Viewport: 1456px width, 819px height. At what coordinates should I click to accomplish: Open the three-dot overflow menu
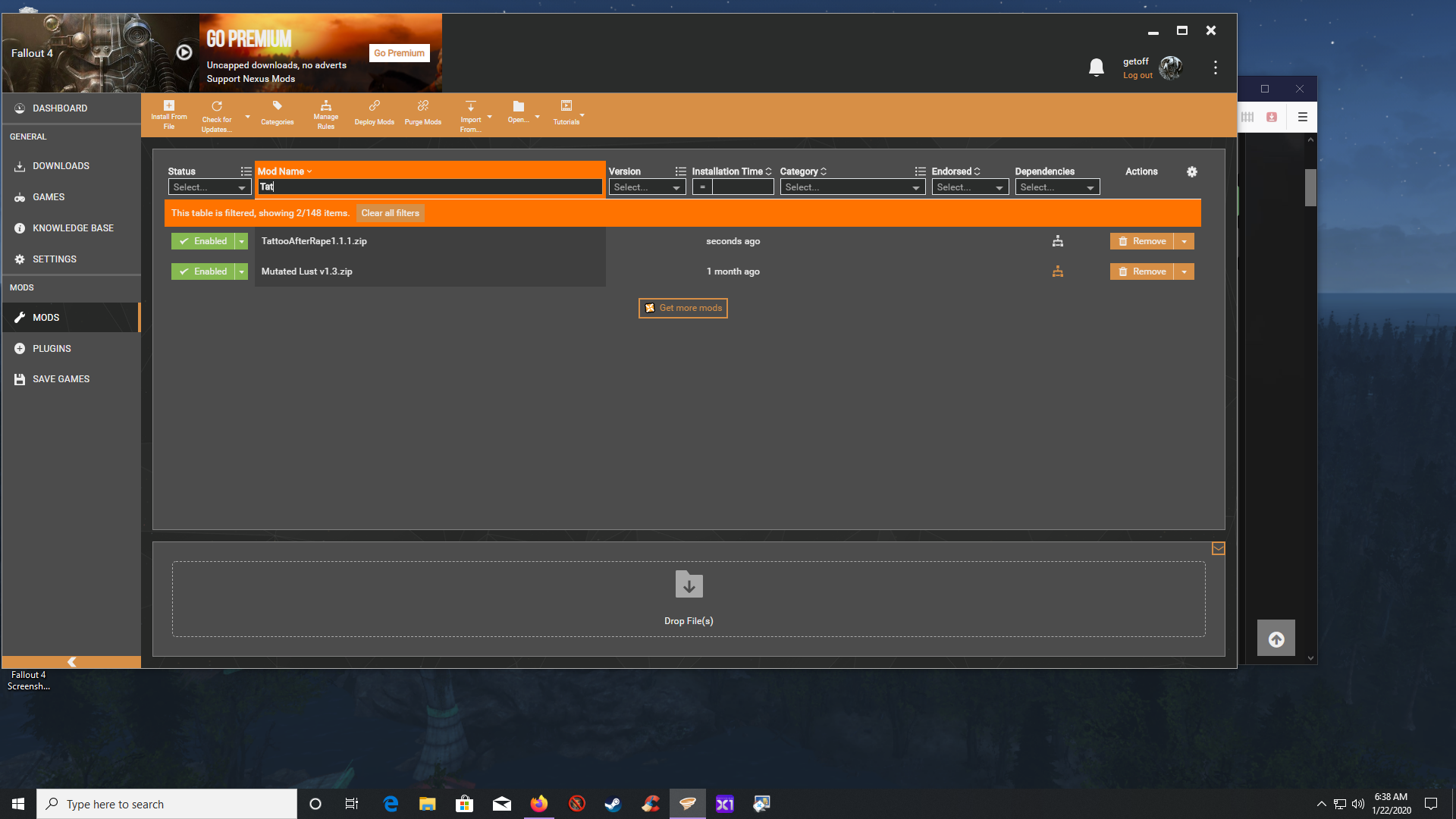[x=1215, y=67]
